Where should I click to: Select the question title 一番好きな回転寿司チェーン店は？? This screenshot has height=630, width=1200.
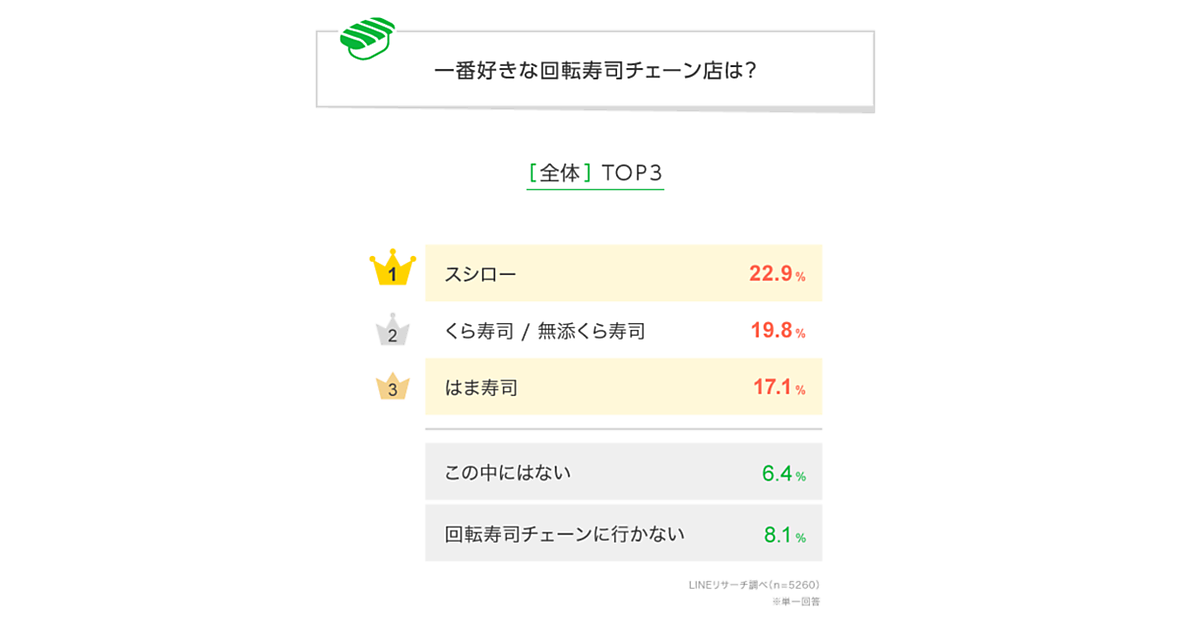(x=594, y=71)
